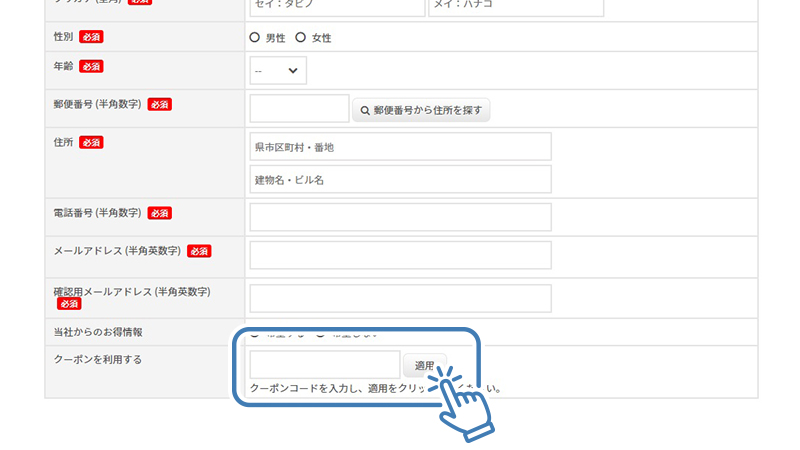Viewport: 800px width, 450px height.
Task: Focus the 電話番号 phone number field
Action: 400,217
